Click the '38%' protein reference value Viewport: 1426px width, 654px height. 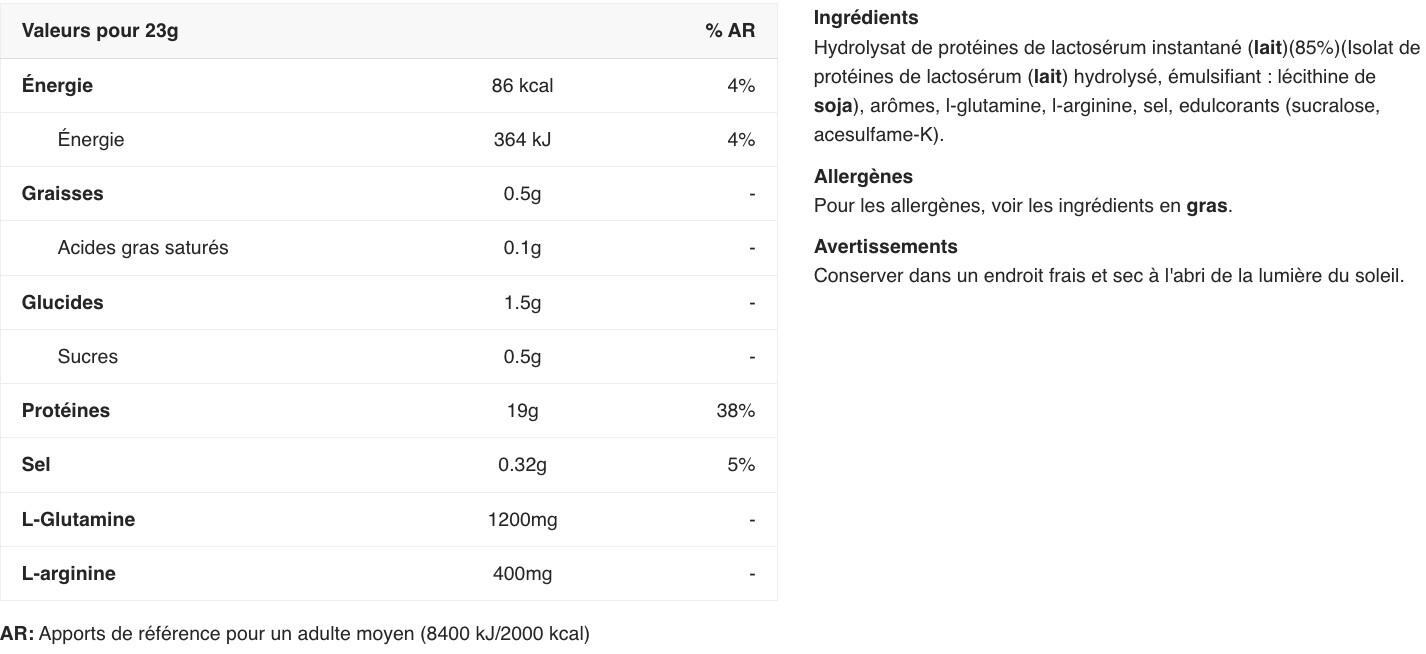(735, 411)
